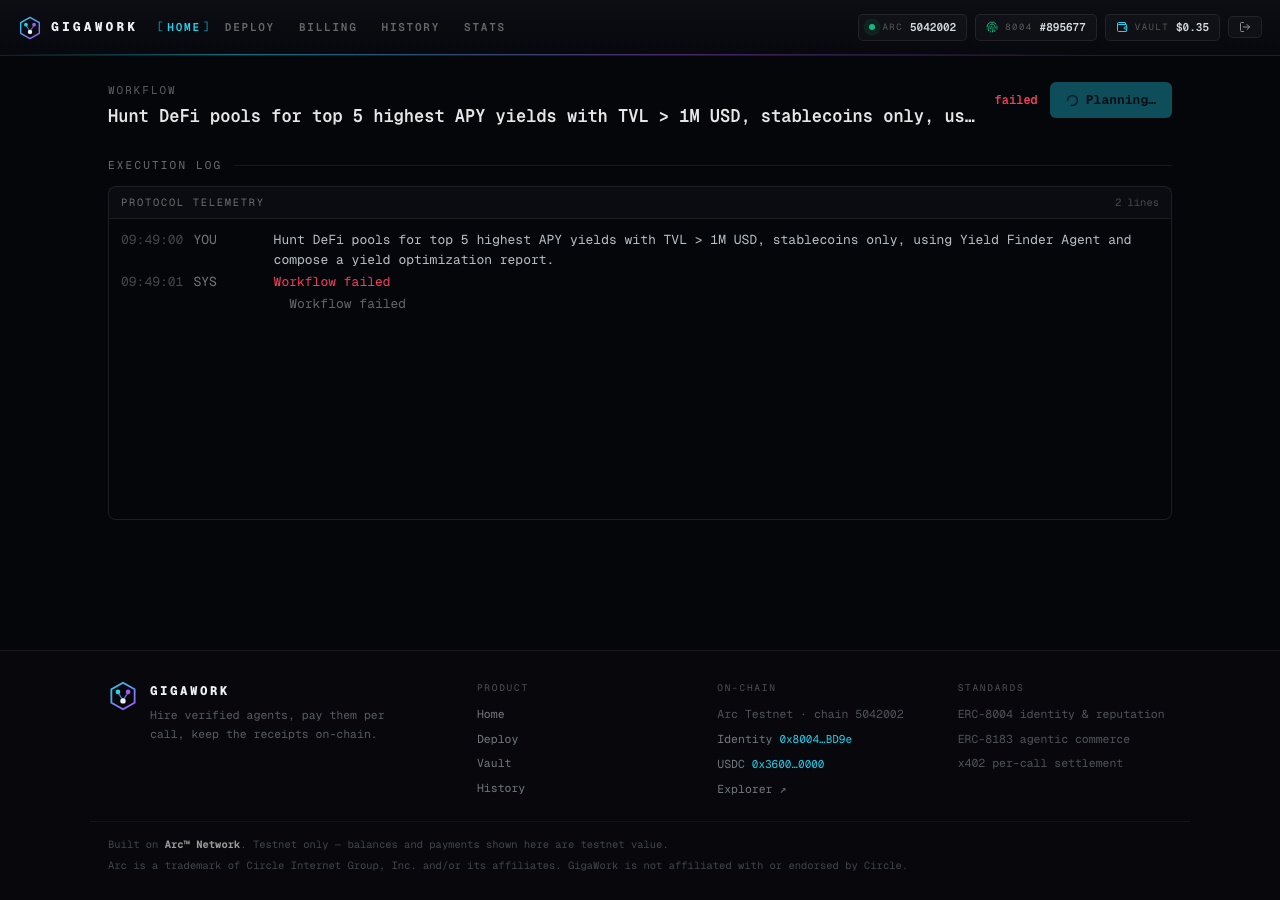Viewport: 1280px width, 900px height.
Task: Click the GIGAWORK wordmark in the footer
Action: pos(190,691)
